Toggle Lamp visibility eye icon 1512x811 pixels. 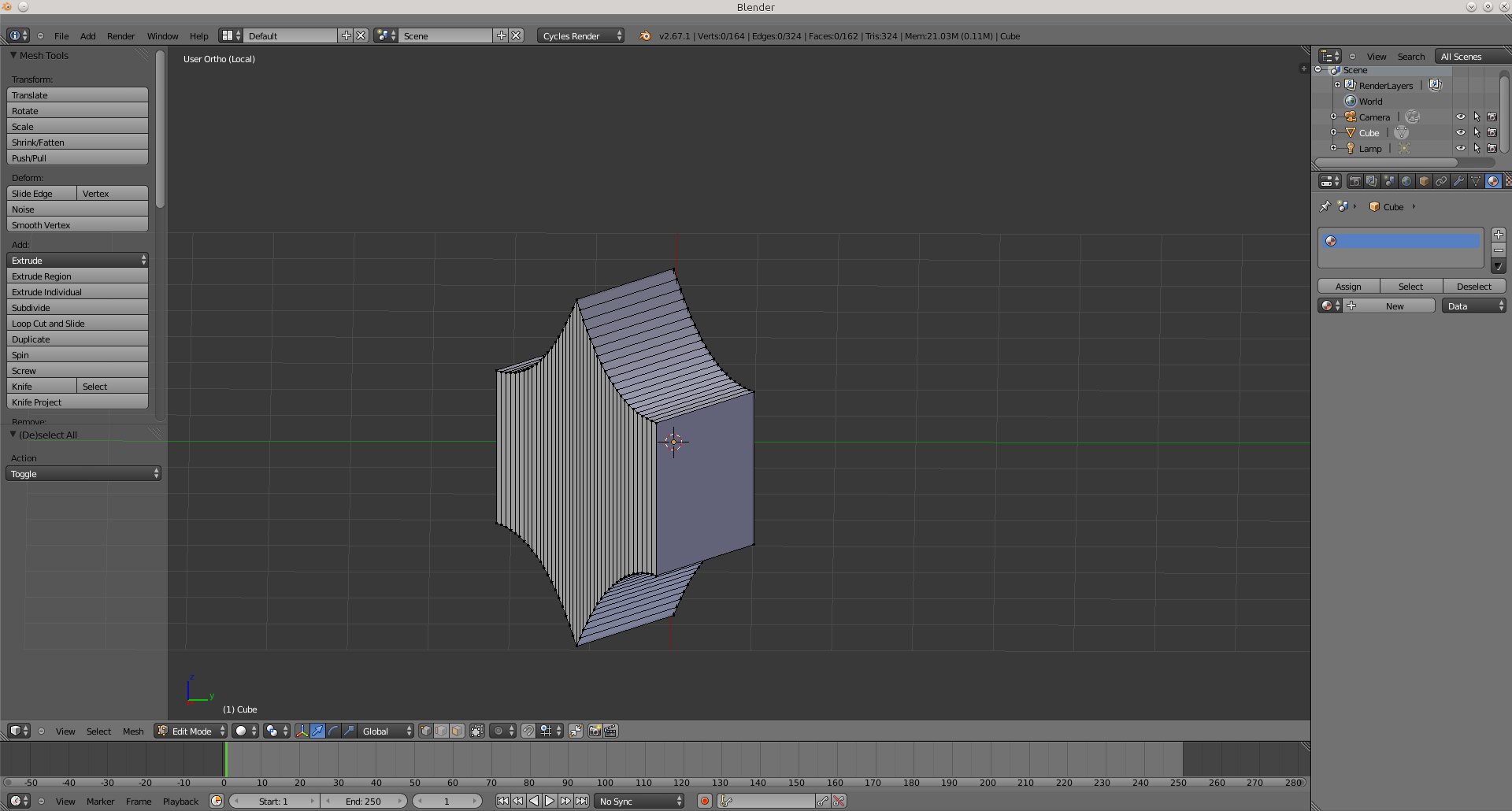[1461, 149]
